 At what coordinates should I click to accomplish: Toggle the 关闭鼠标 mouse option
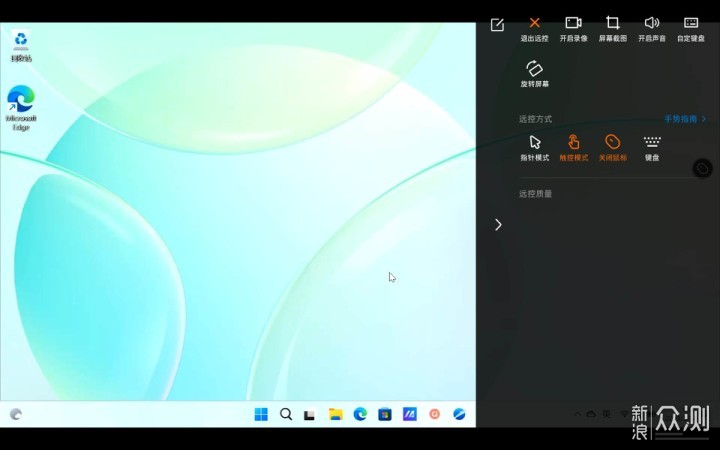pyautogui.click(x=613, y=148)
